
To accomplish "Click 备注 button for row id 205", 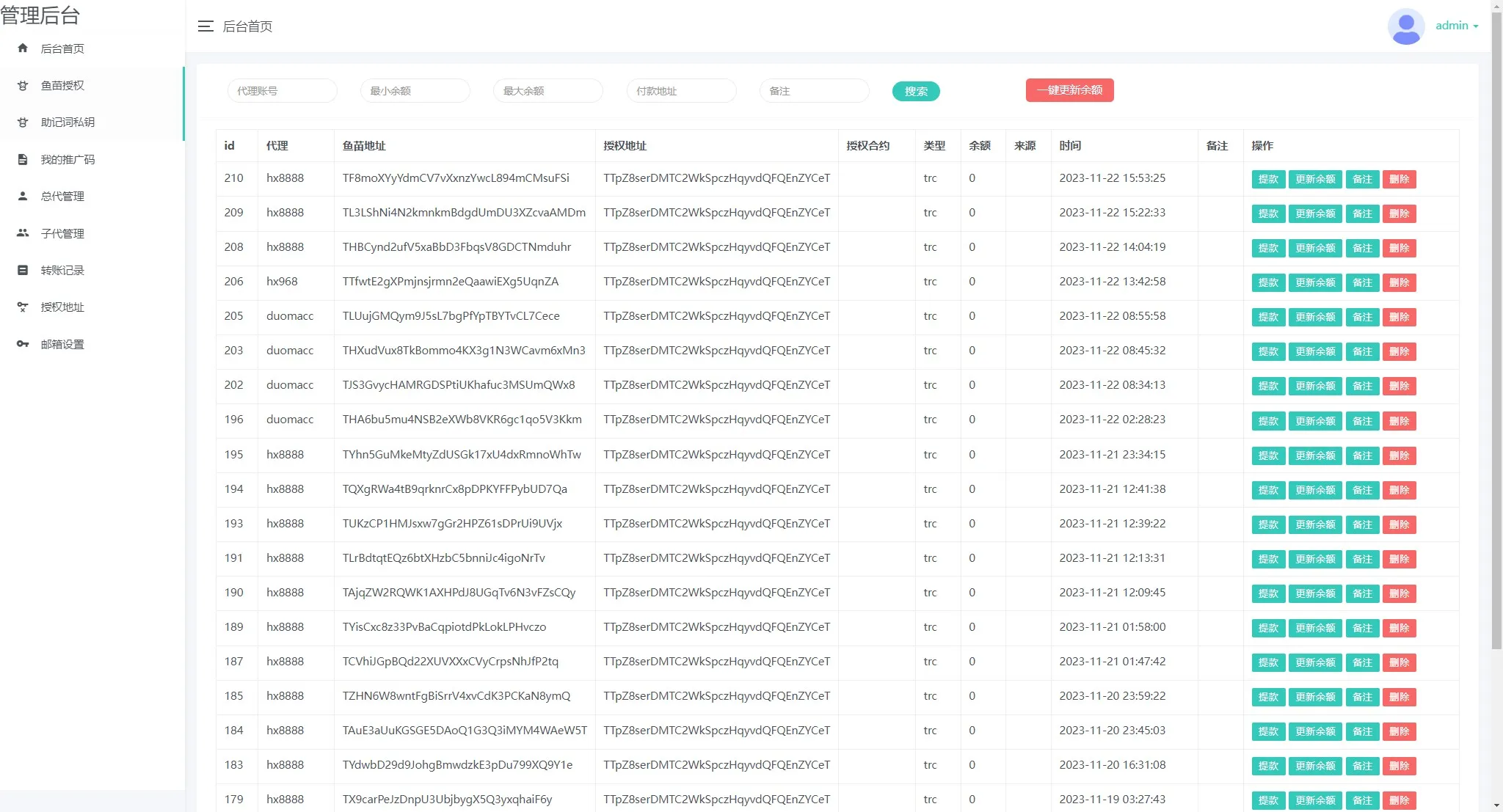I will coord(1362,317).
